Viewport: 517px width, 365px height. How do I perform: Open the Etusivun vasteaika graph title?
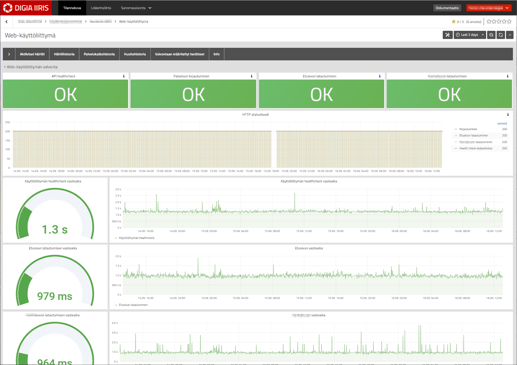pyautogui.click(x=309, y=248)
